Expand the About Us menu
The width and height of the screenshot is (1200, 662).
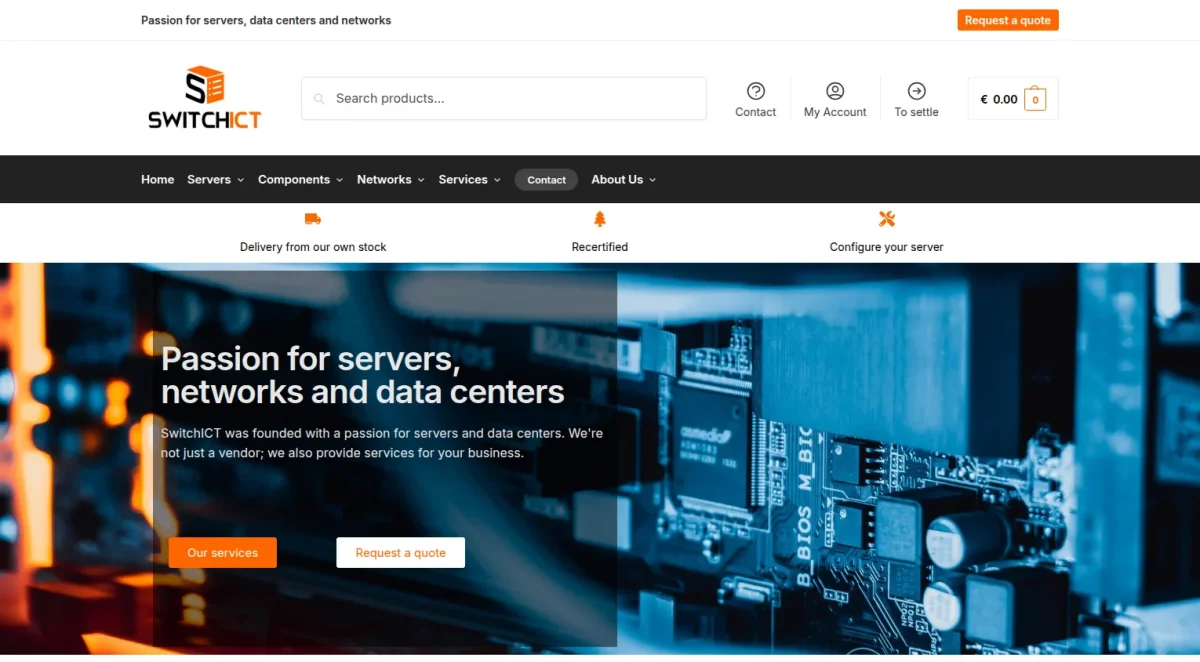622,179
